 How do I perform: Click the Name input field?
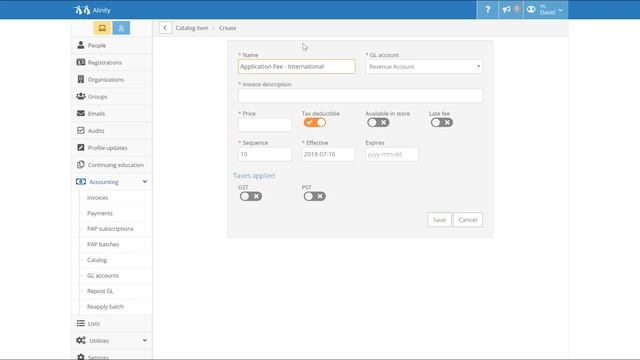[x=297, y=67]
